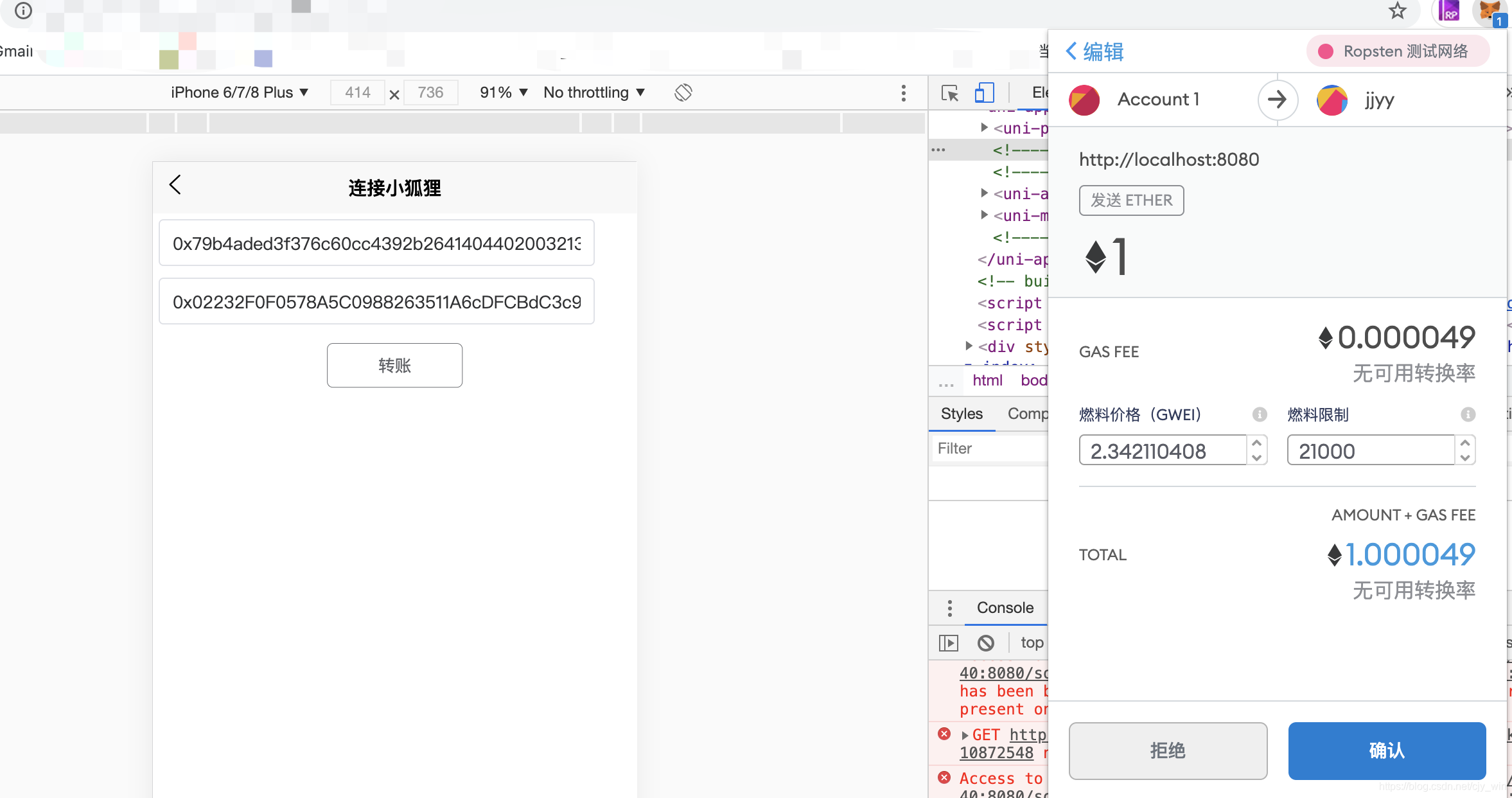Click the forward arrow next to Account 1
Screen dimensions: 1512x798
coord(1277,100)
